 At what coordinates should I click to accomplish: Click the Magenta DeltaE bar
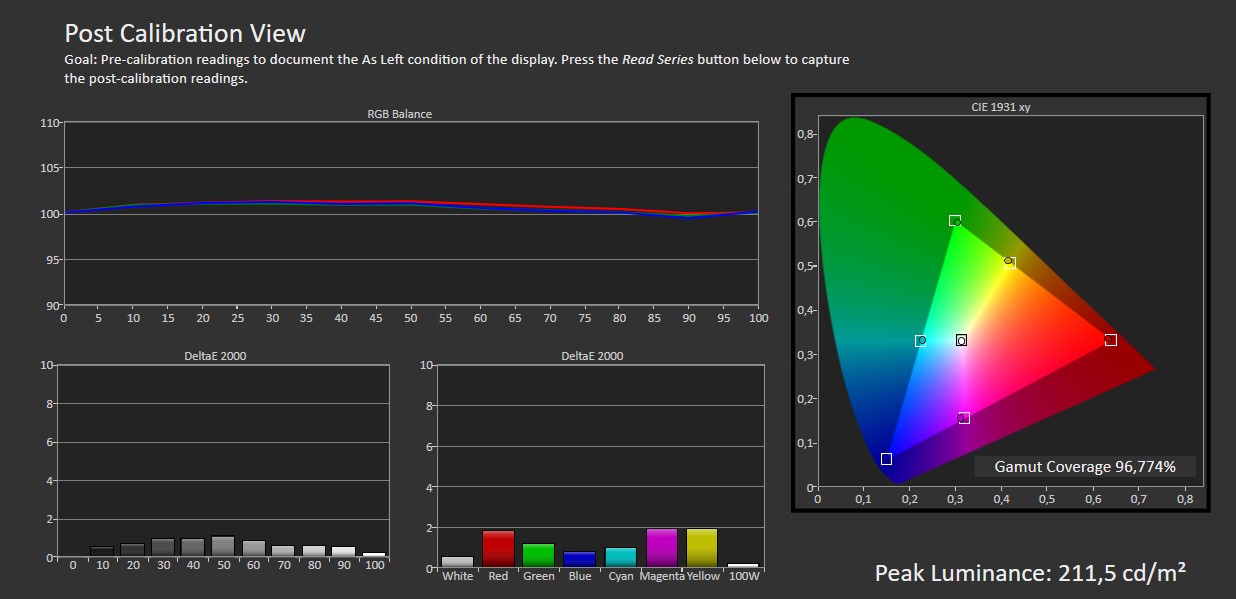point(661,548)
